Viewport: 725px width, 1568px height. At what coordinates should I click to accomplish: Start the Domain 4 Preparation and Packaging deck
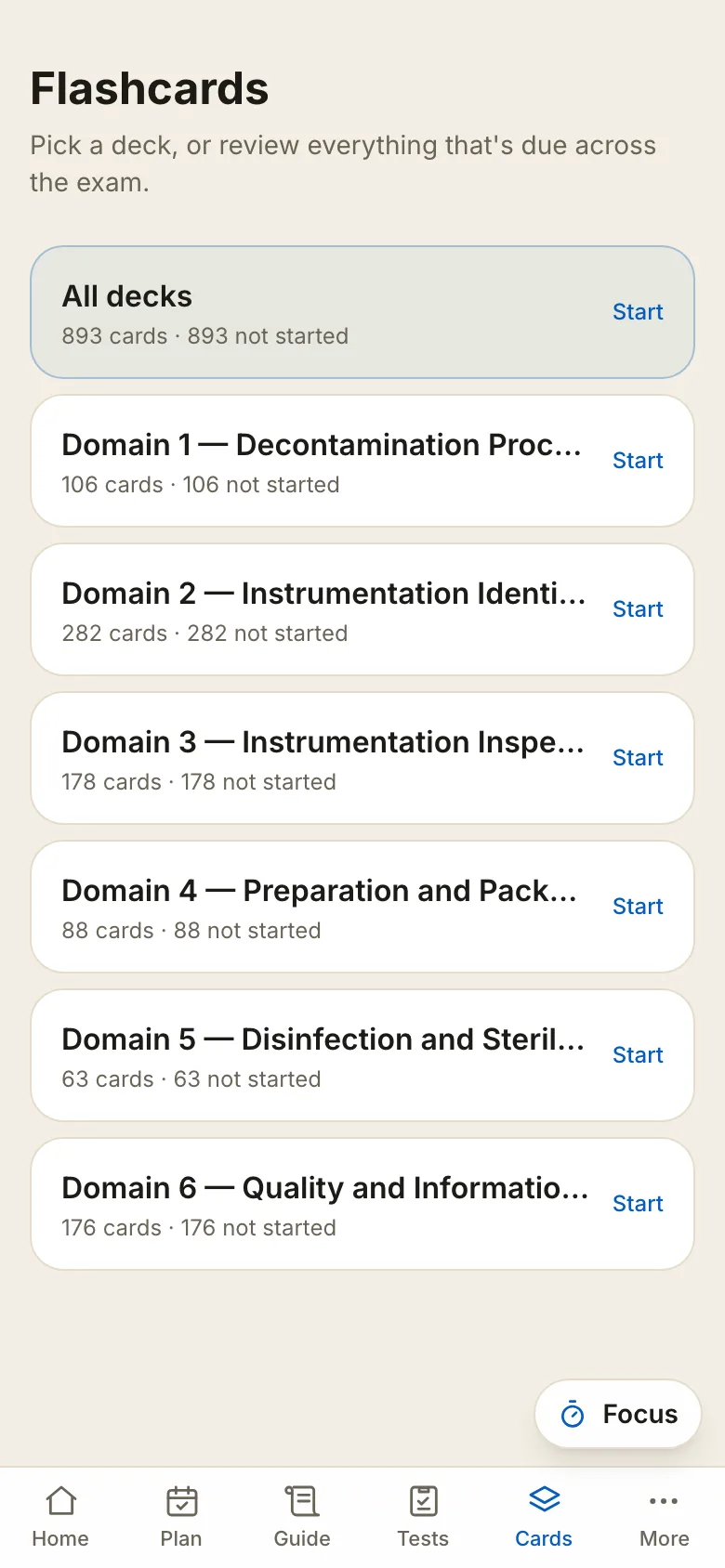[638, 907]
